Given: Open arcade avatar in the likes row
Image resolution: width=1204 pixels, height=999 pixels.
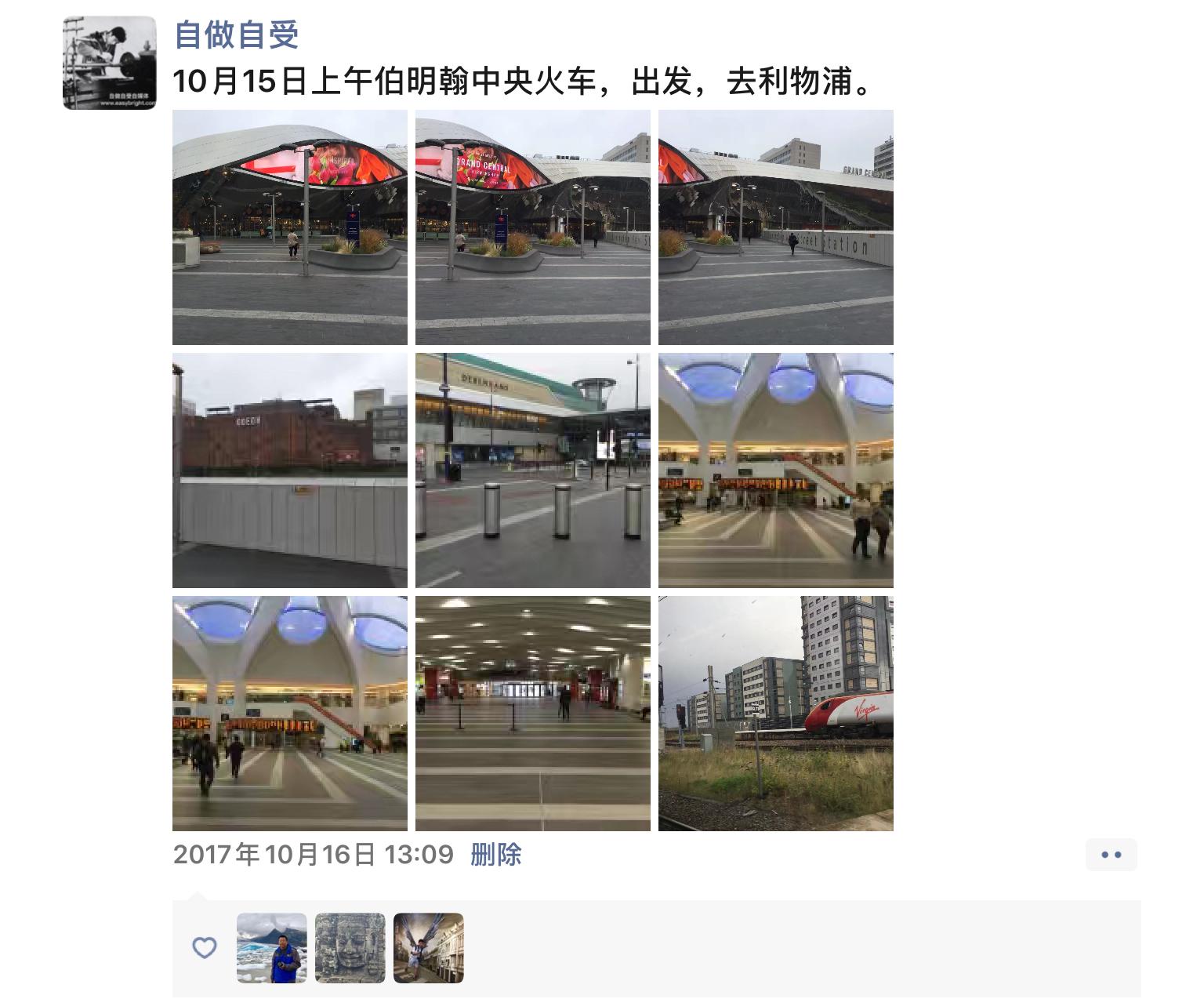Looking at the screenshot, I should tap(429, 948).
